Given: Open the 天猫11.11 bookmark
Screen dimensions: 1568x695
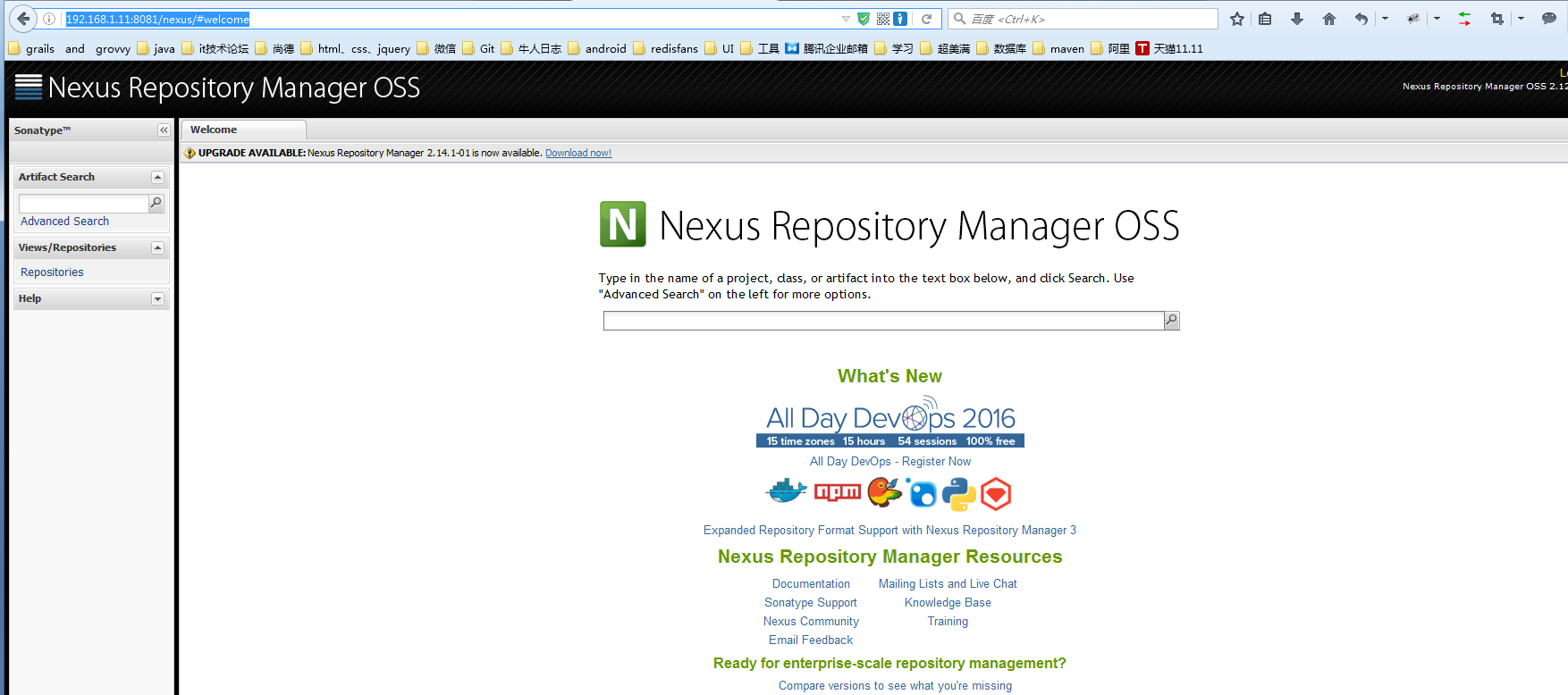Looking at the screenshot, I should pyautogui.click(x=1169, y=48).
